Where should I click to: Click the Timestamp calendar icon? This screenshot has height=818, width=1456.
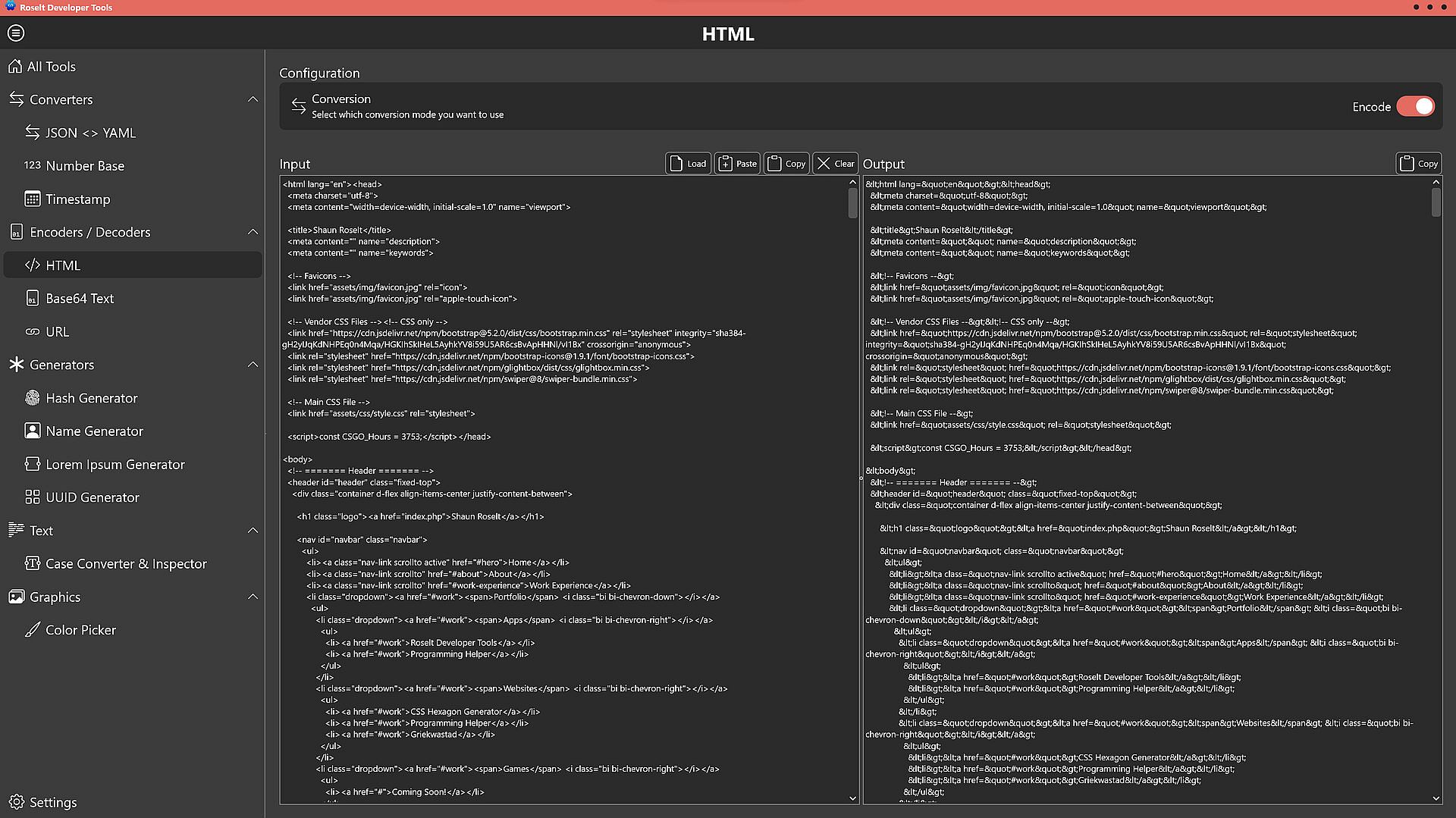coord(32,199)
